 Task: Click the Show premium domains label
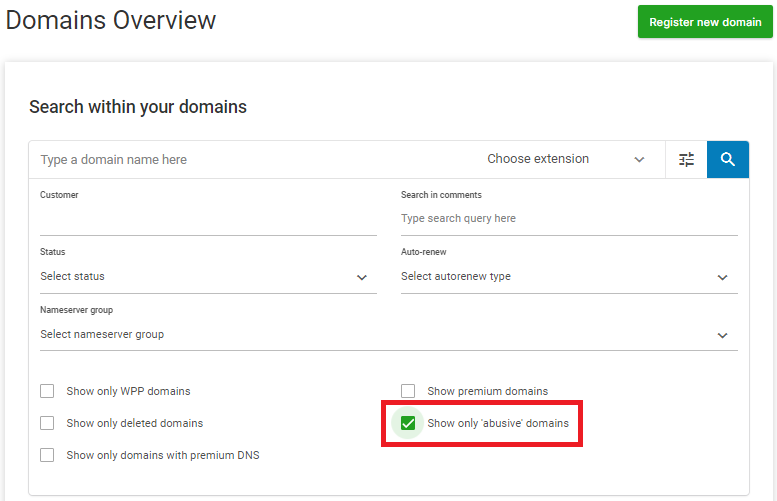(488, 391)
